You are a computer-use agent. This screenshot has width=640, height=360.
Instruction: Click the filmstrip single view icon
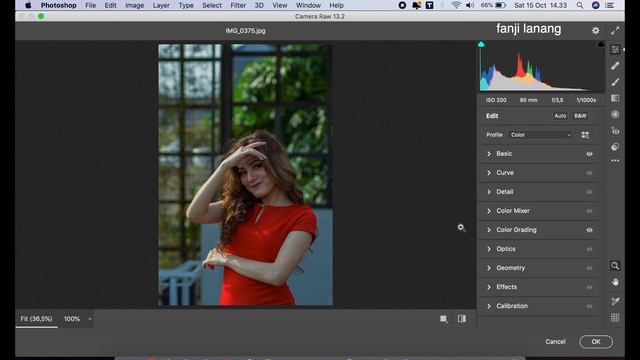click(444, 319)
